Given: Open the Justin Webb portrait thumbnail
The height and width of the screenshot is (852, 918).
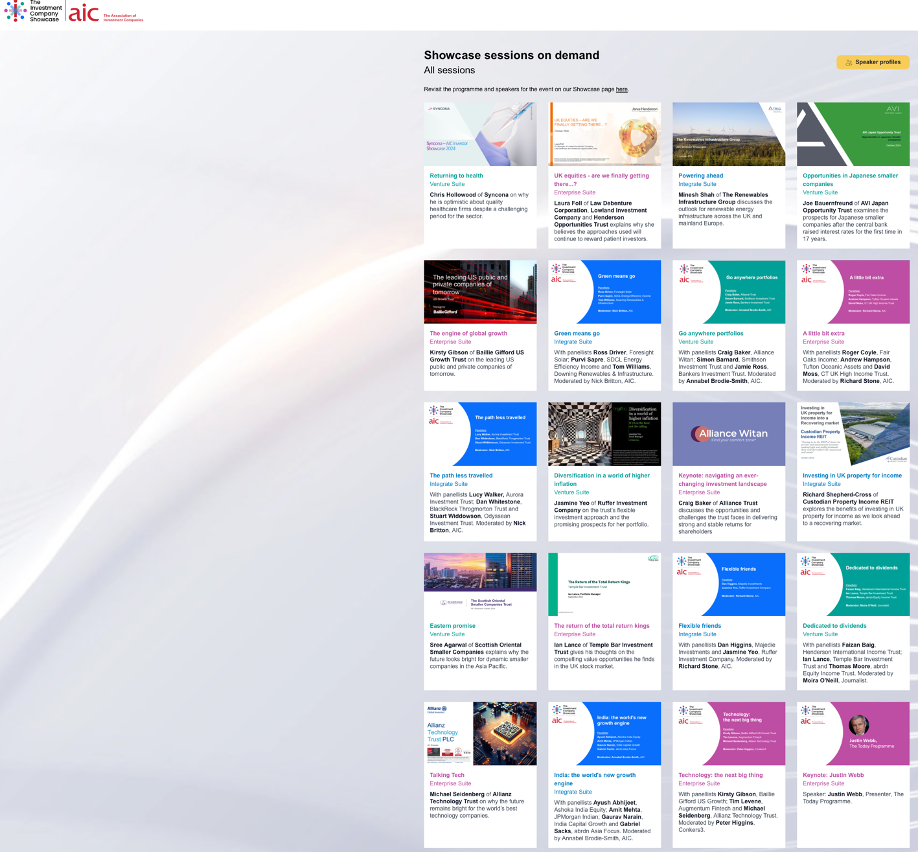Looking at the screenshot, I should click(x=853, y=734).
